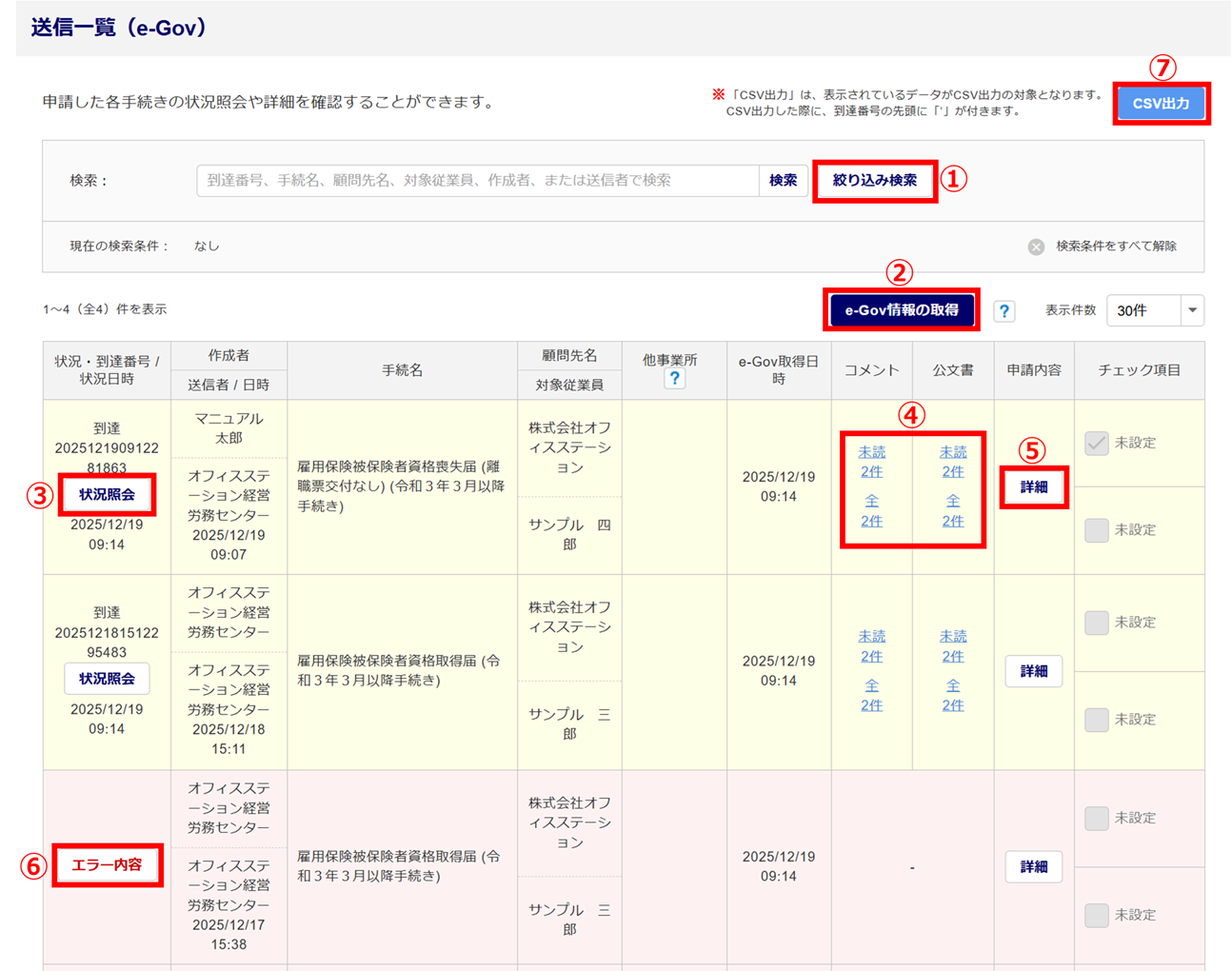Click the help icon next to e-Gov情報の取得

[x=1003, y=311]
